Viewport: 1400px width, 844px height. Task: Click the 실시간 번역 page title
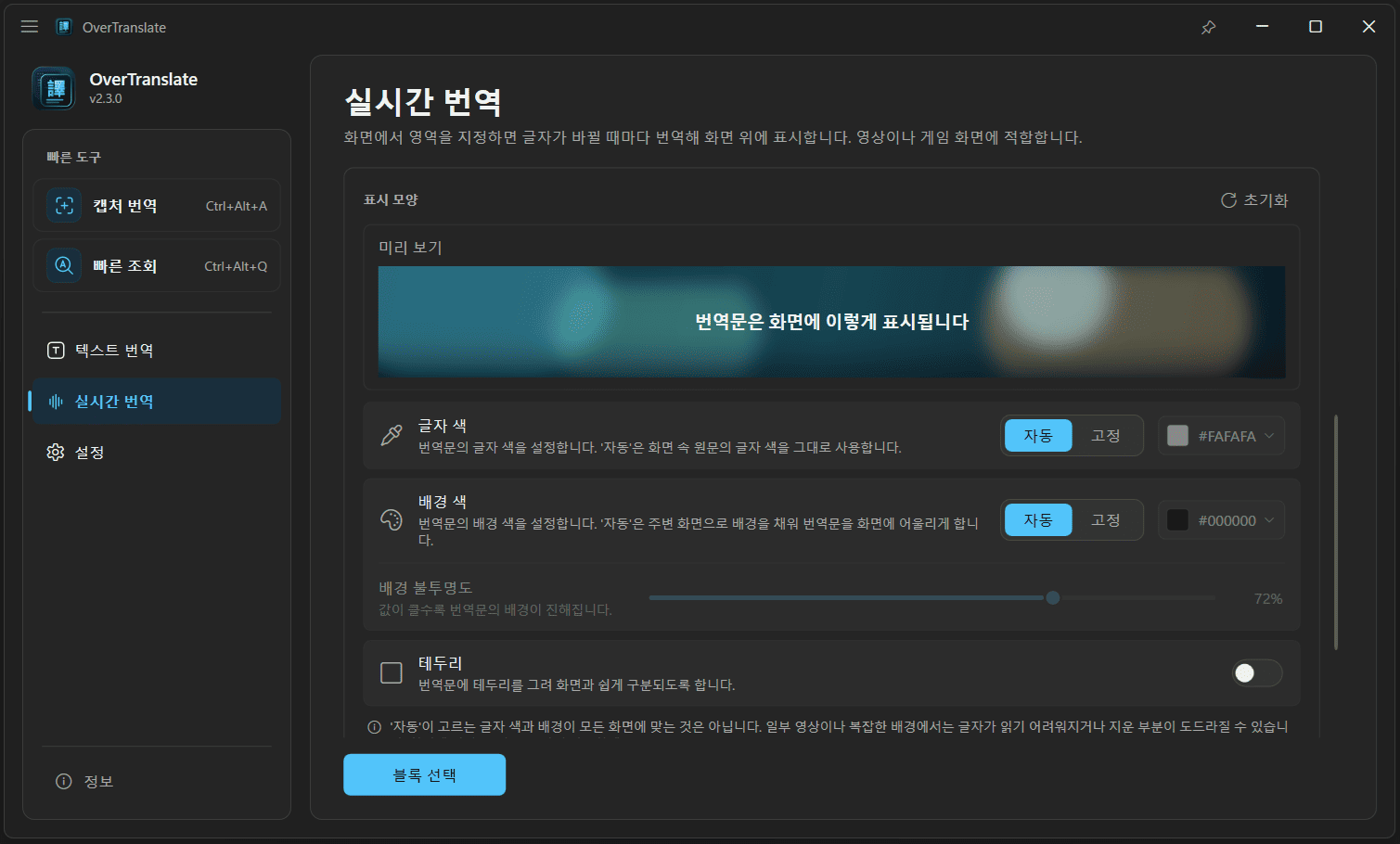[x=423, y=101]
